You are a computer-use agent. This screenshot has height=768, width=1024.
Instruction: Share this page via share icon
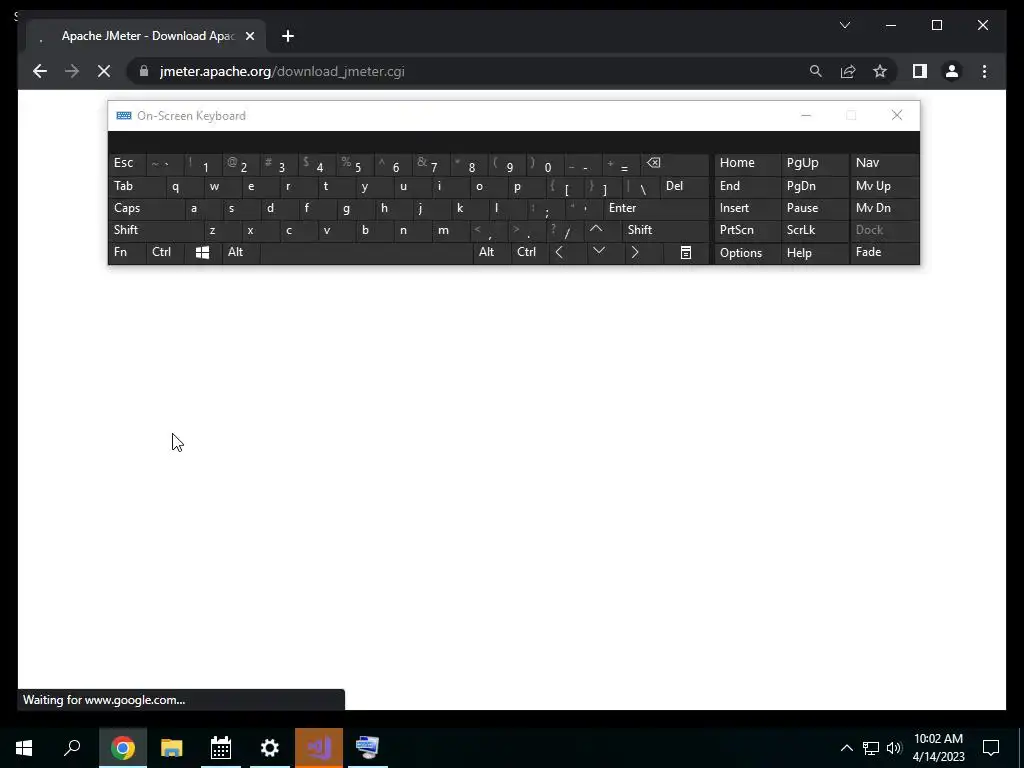[848, 71]
